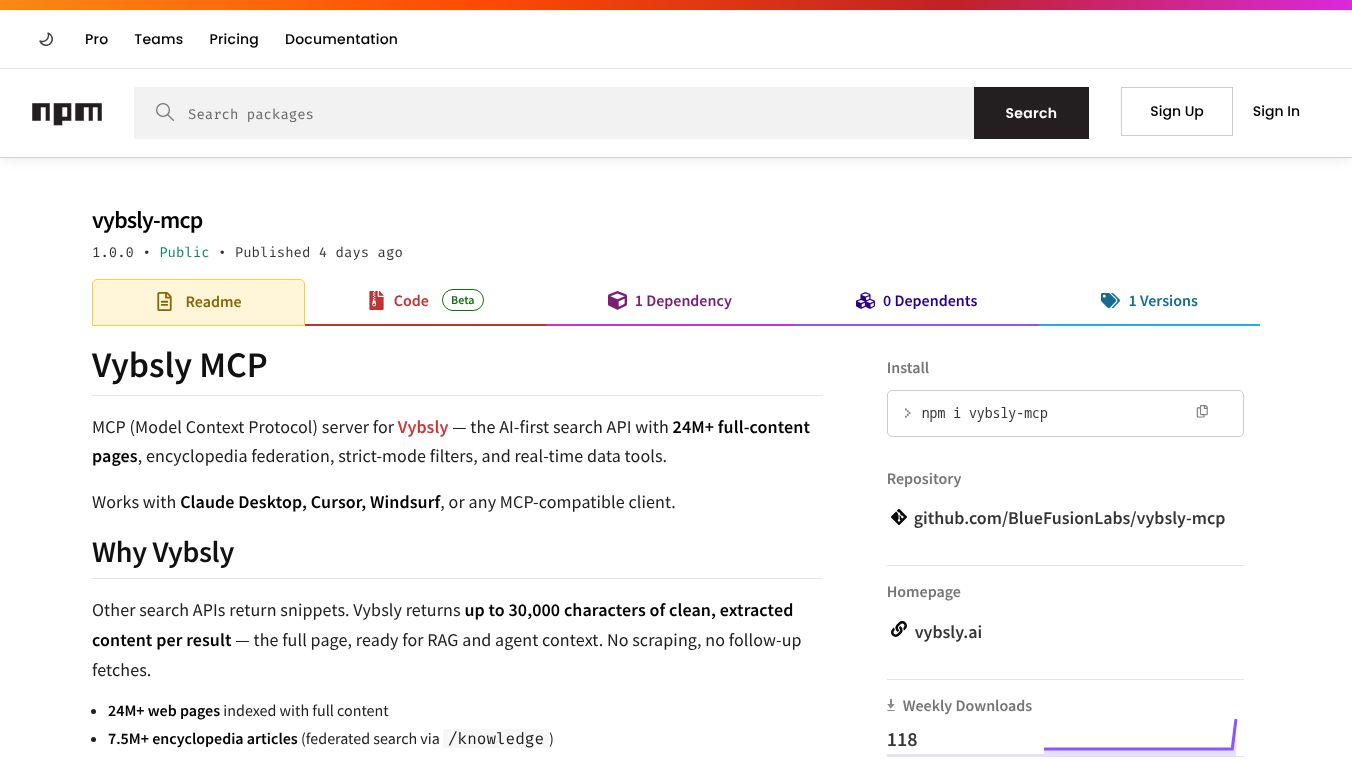Click the weekly downloads count 118
This screenshot has width=1352, height=760.
[902, 740]
